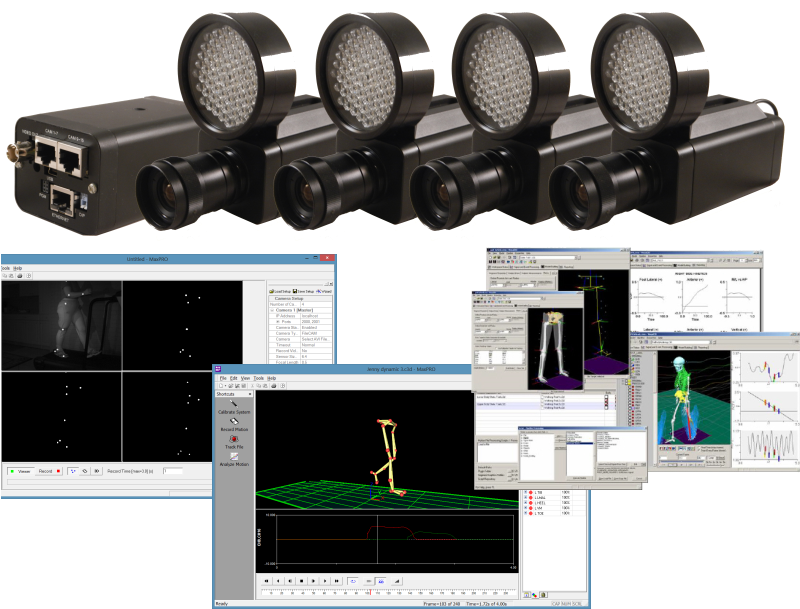The height and width of the screenshot is (609, 800).
Task: Open Tools menu in Jenny dynamic window
Action: (259, 378)
